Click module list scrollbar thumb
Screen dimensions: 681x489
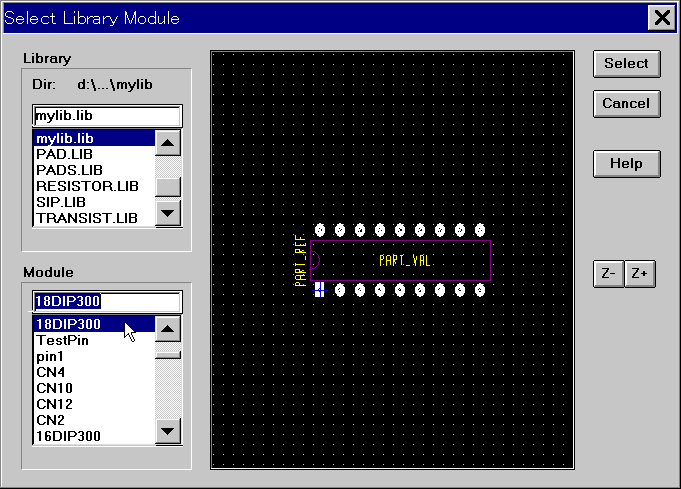click(168, 355)
